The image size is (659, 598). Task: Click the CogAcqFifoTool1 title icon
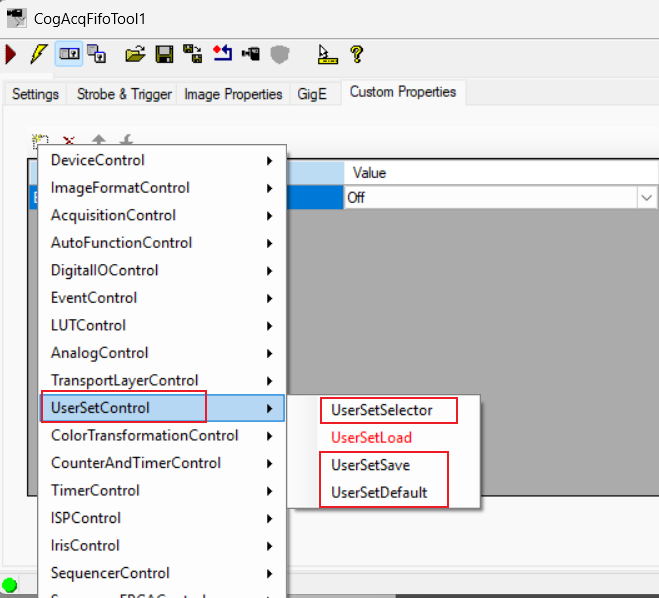[16, 18]
